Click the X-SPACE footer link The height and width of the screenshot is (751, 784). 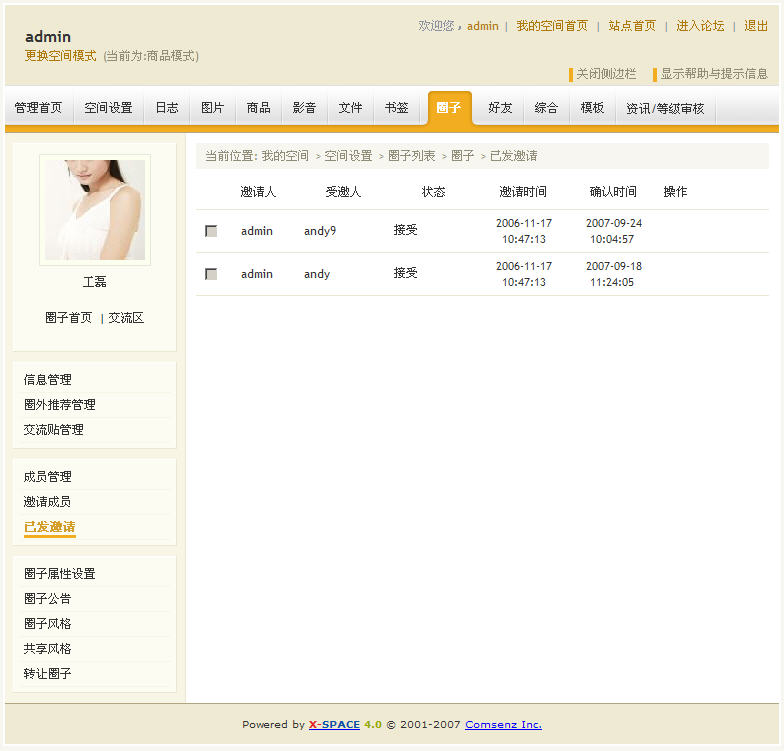(334, 724)
